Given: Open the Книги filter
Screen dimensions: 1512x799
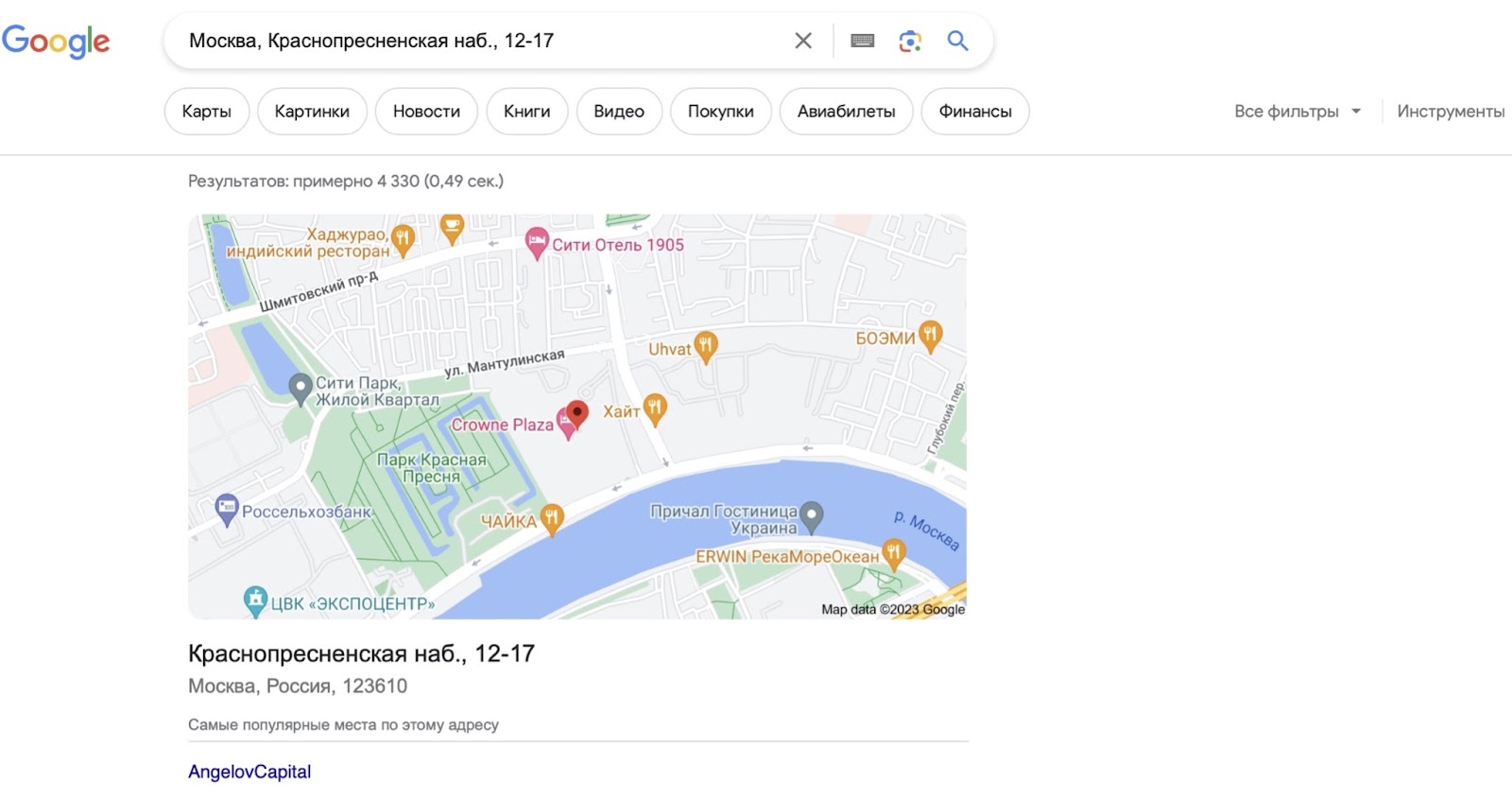Looking at the screenshot, I should coord(526,112).
